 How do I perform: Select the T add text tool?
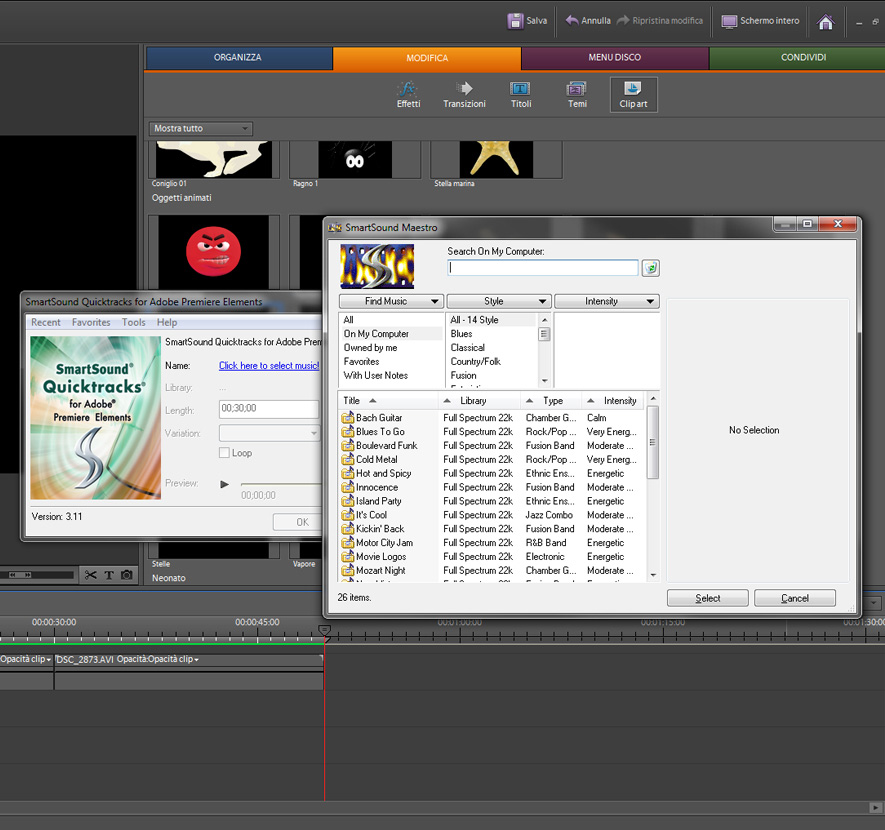tap(109, 575)
